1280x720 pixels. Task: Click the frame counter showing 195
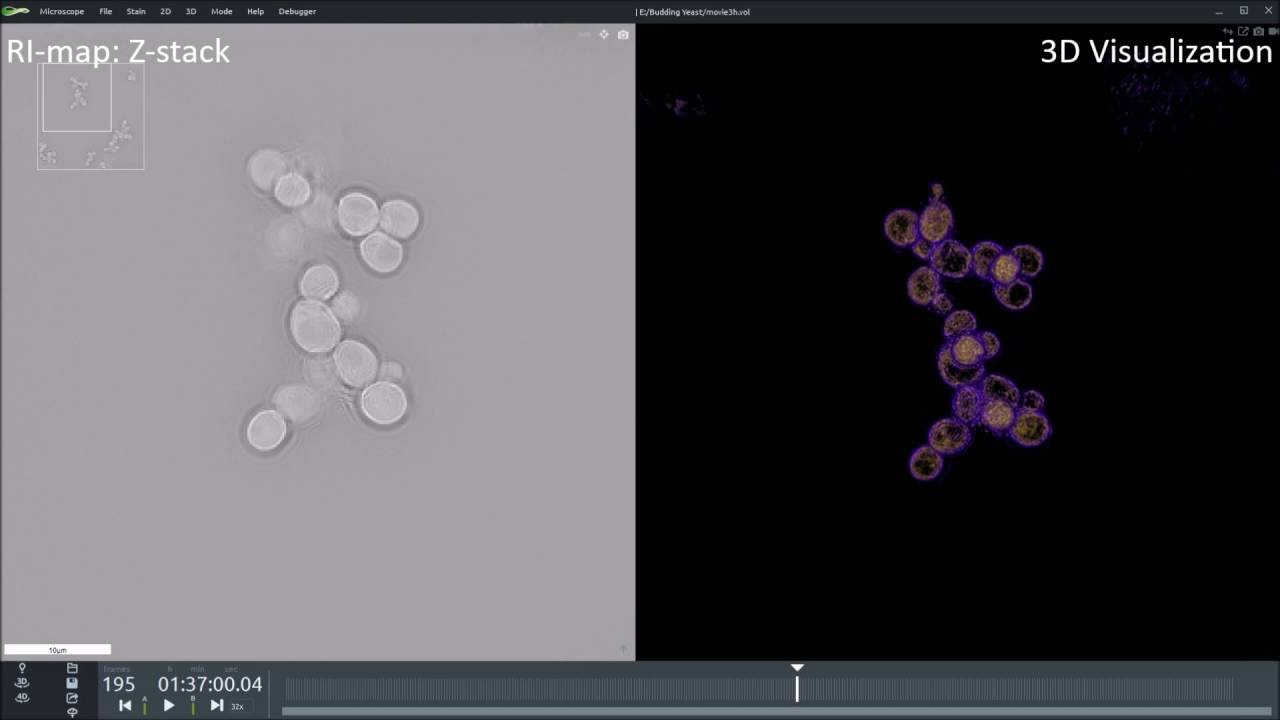pyautogui.click(x=119, y=684)
